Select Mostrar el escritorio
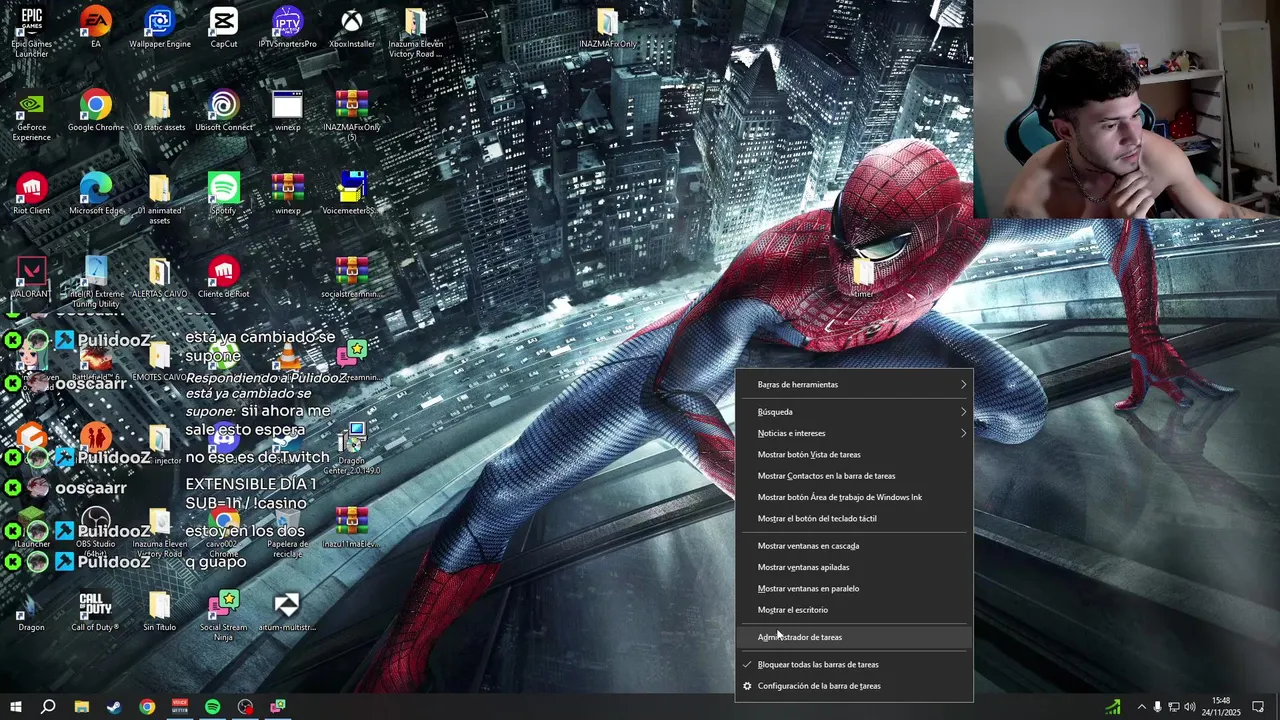Screen dimensions: 1280x720 coord(854,610)
